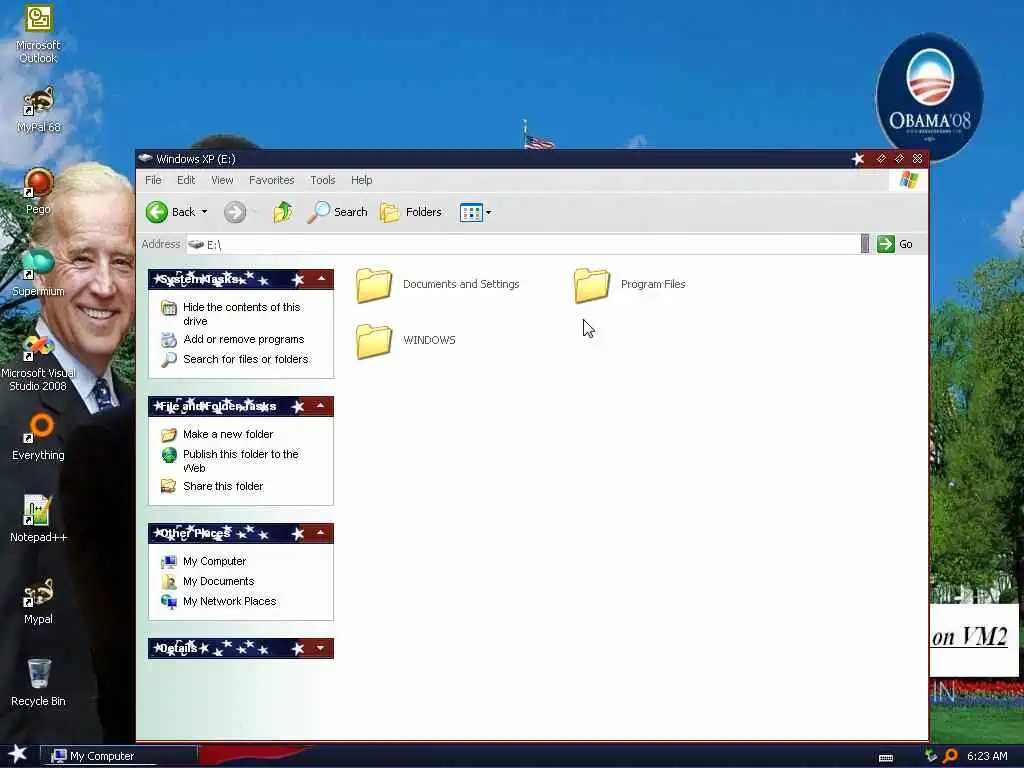Open the View menu
The width and height of the screenshot is (1024, 768).
pos(222,180)
